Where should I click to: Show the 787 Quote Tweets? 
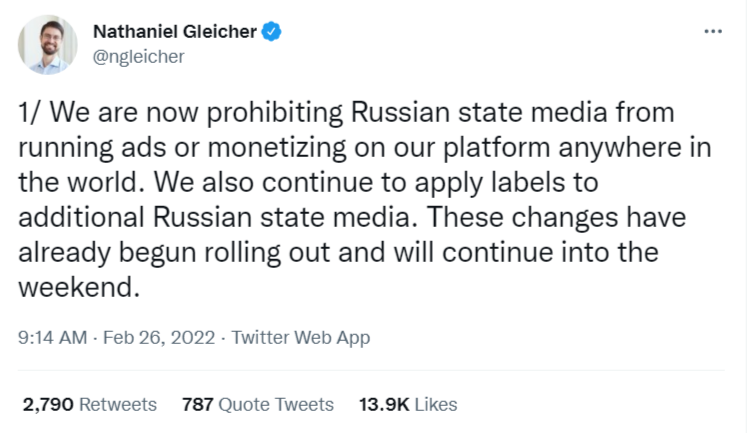[257, 405]
